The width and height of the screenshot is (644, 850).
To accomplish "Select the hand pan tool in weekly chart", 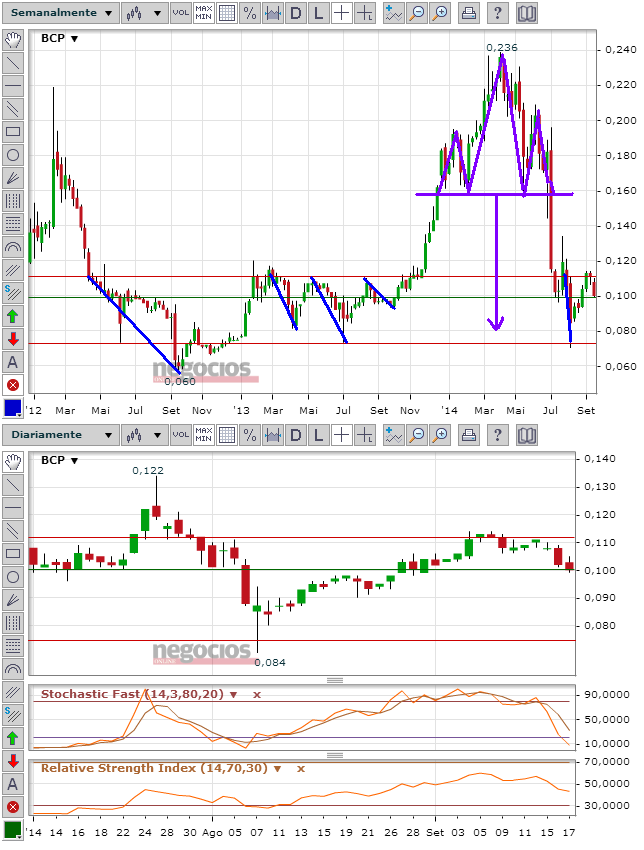I will tap(12, 40).
